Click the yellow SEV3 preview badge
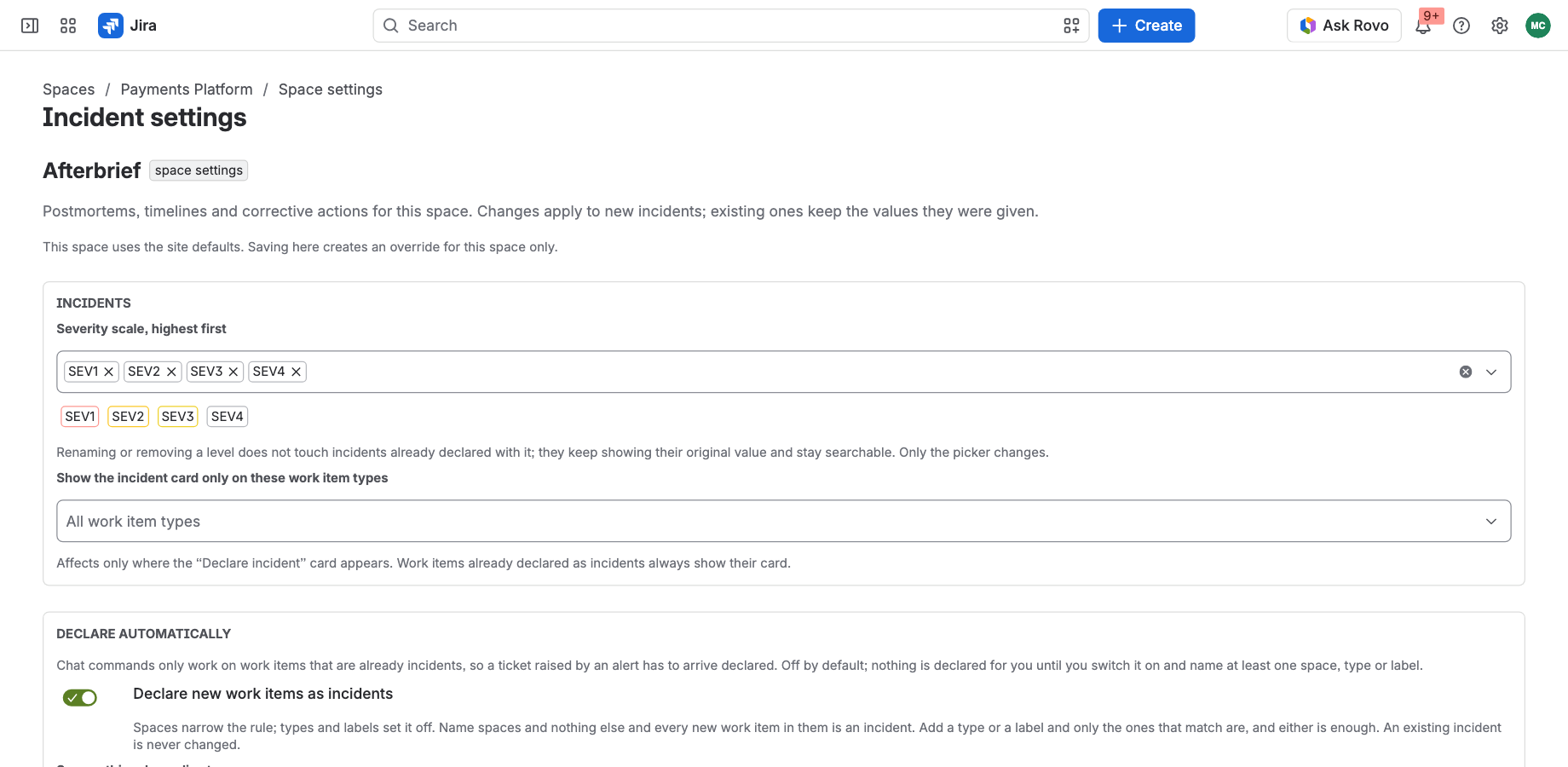The image size is (1568, 767). pyautogui.click(x=178, y=417)
